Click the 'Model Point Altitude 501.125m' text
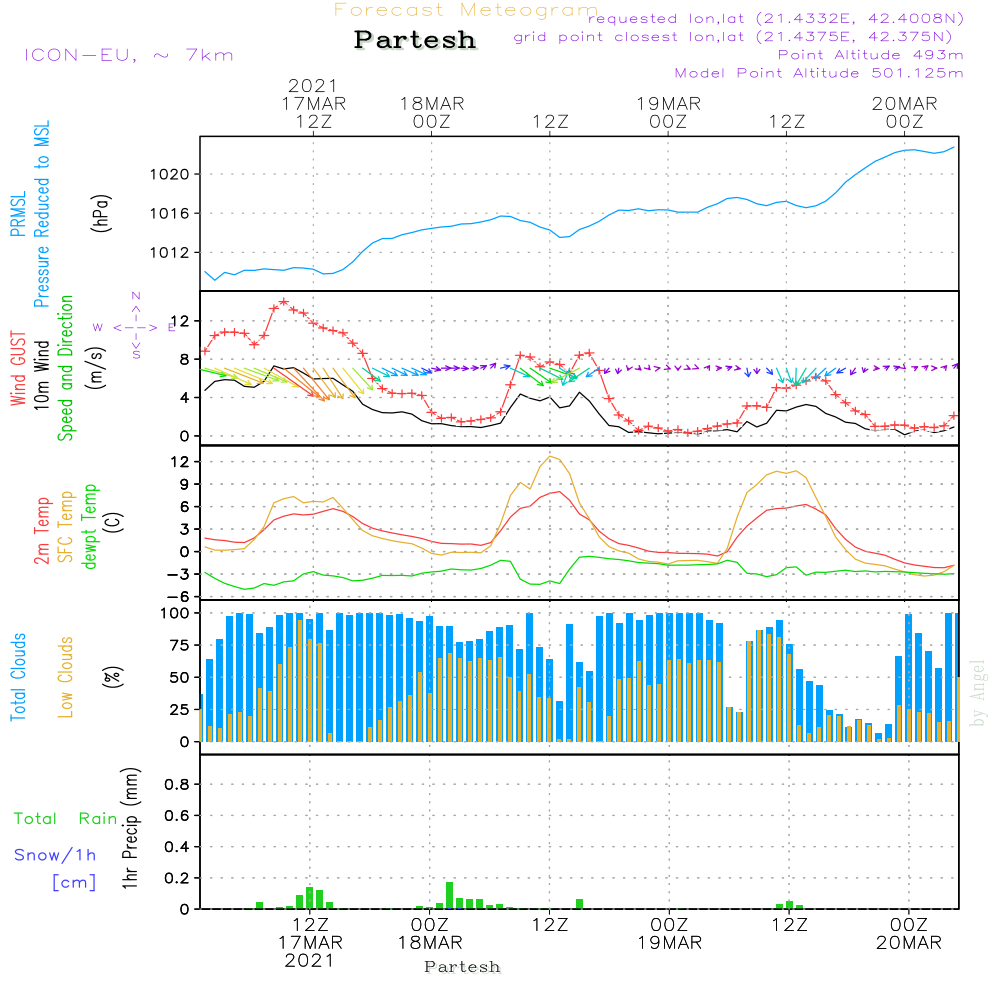This screenshot has height=1000, width=1000. [x=819, y=73]
